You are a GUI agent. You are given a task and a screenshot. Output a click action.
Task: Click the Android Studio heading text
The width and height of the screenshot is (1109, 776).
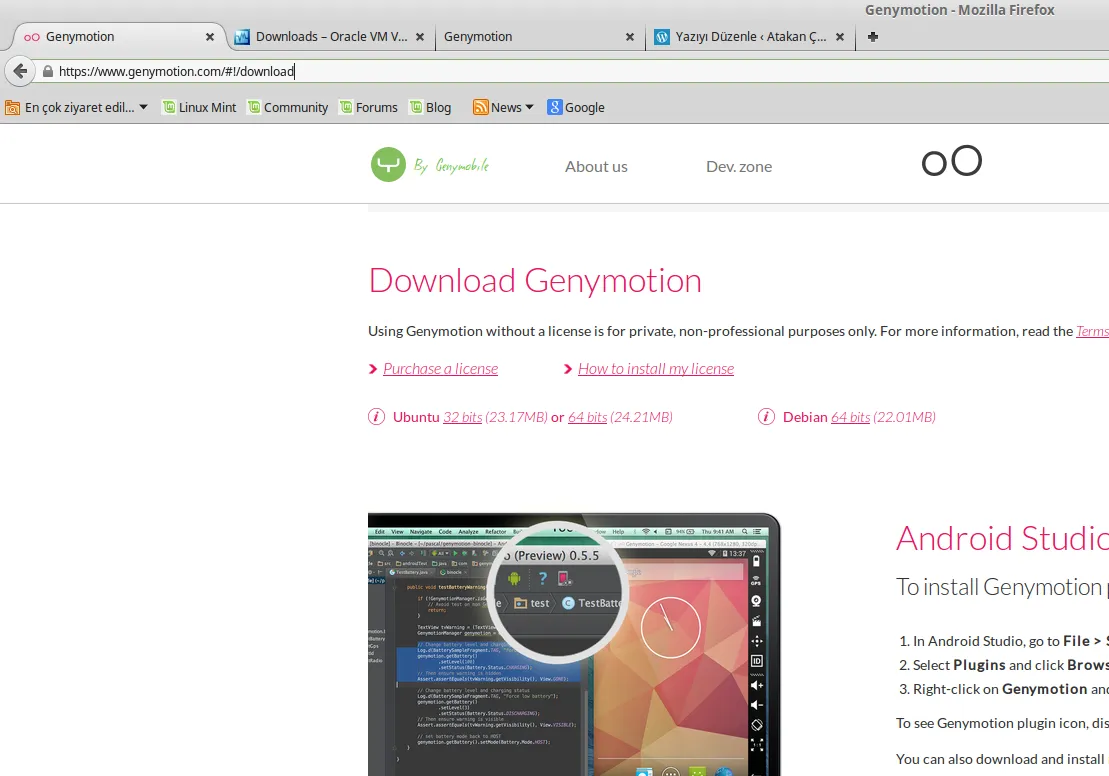point(1002,538)
